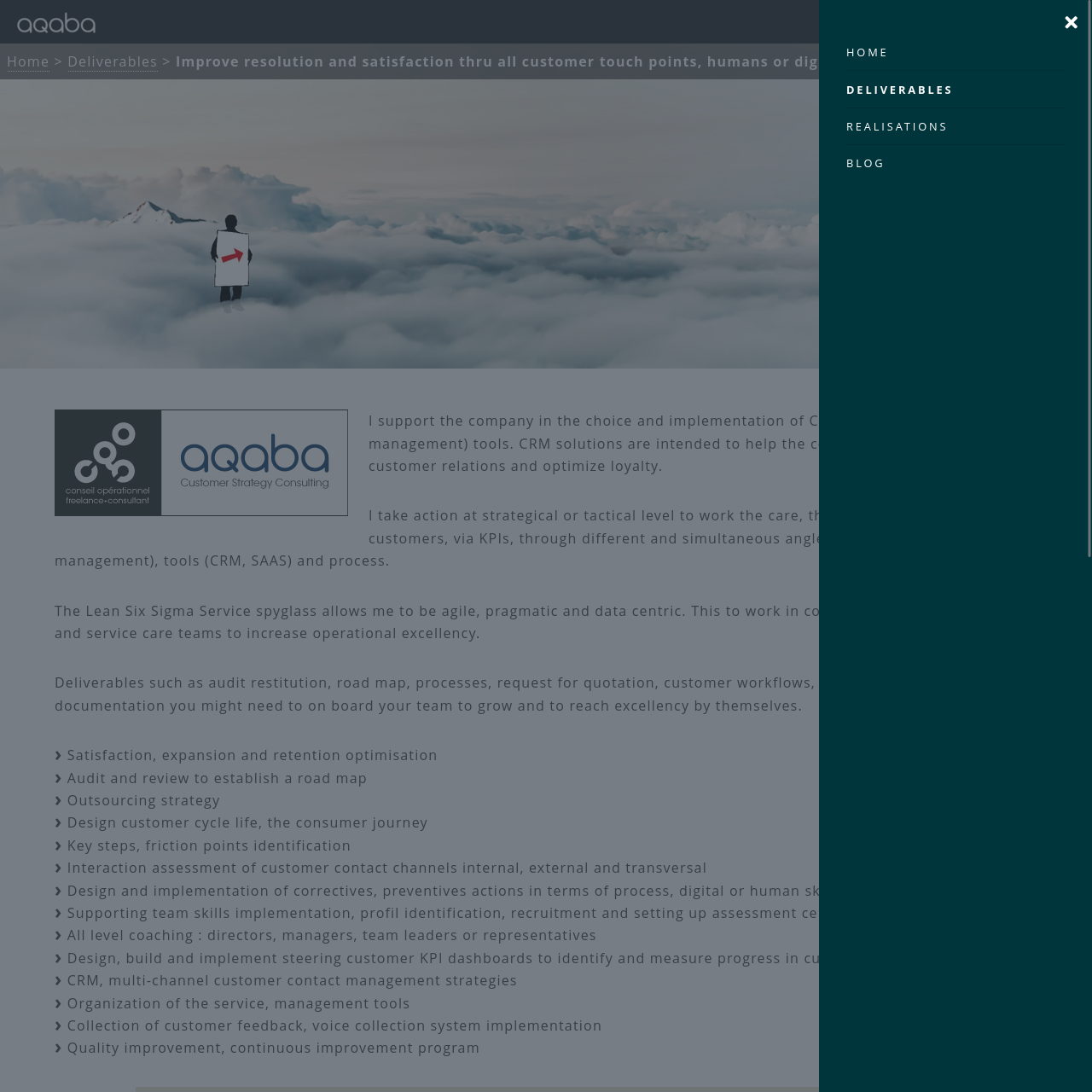Follow the Deliverables breadcrumb link
The image size is (1092, 1092).
[x=113, y=61]
